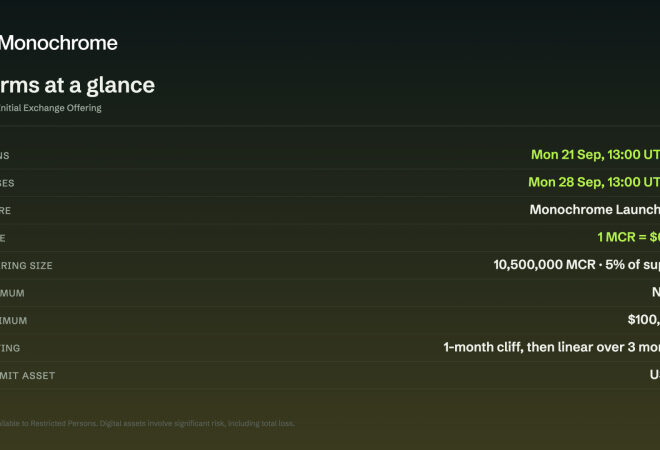Click the risk disclaimer footnote text

pos(147,423)
